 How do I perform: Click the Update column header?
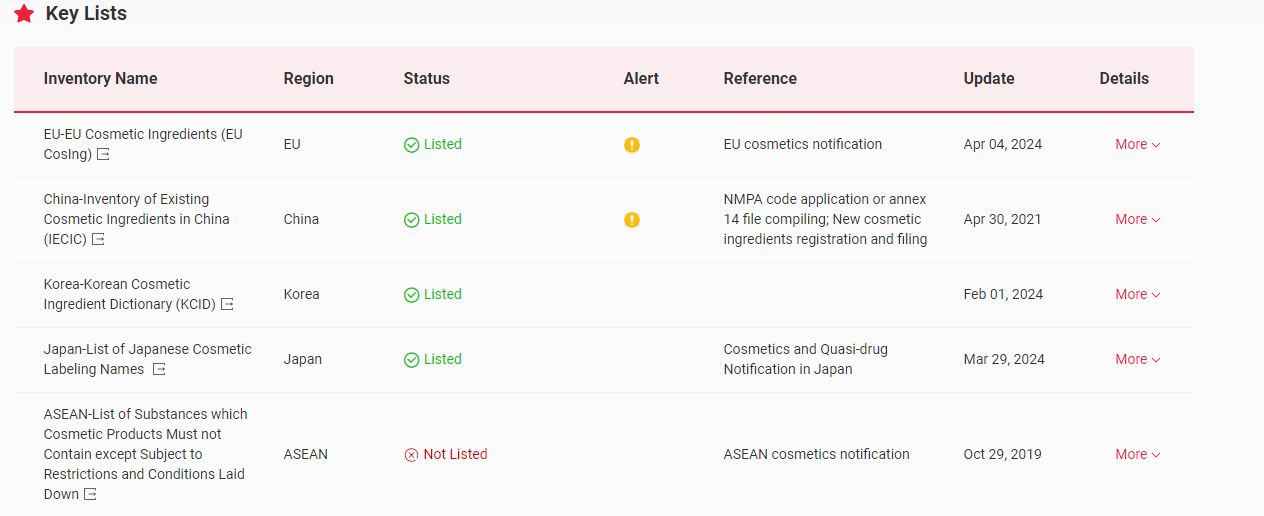pyautogui.click(x=988, y=78)
